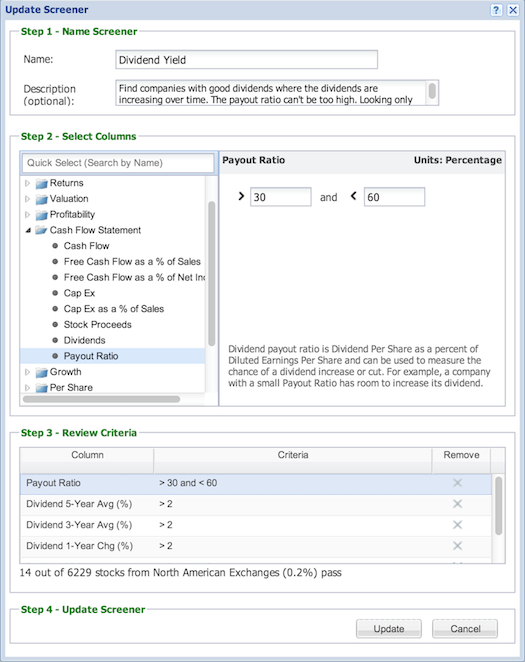
Task: Click the bullet beside Stock Proceeds
Action: pyautogui.click(x=55, y=325)
